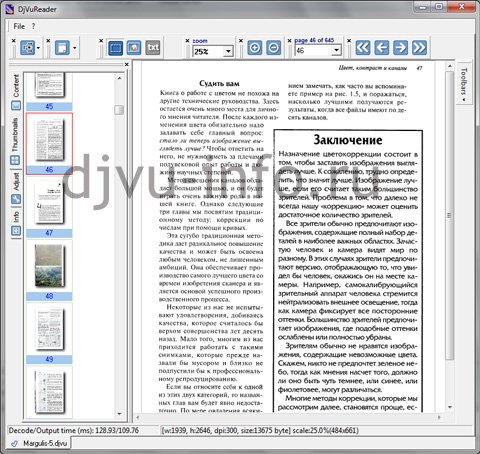480x454 pixels.
Task: Click the page 47 label under thumbnail
Action: click(x=49, y=233)
